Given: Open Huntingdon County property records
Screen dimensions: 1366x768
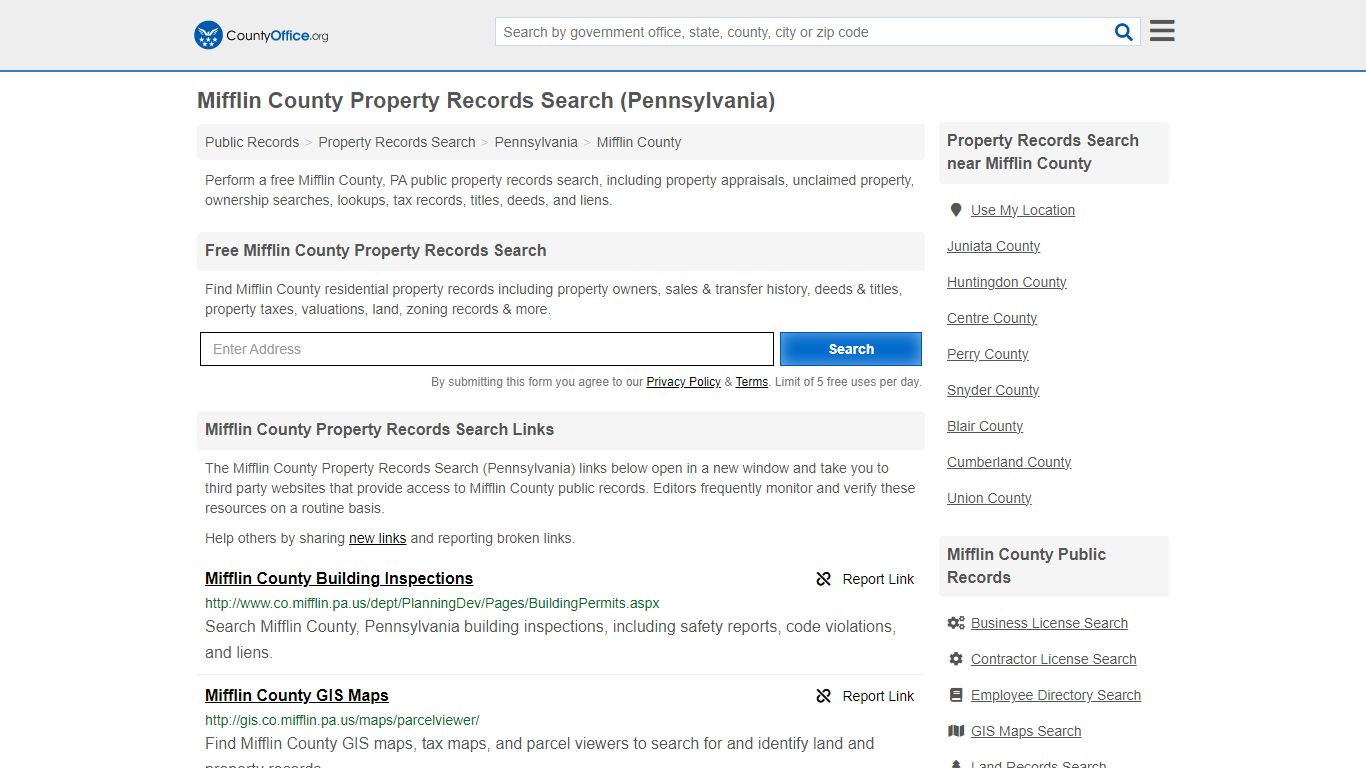Looking at the screenshot, I should coord(1006,282).
